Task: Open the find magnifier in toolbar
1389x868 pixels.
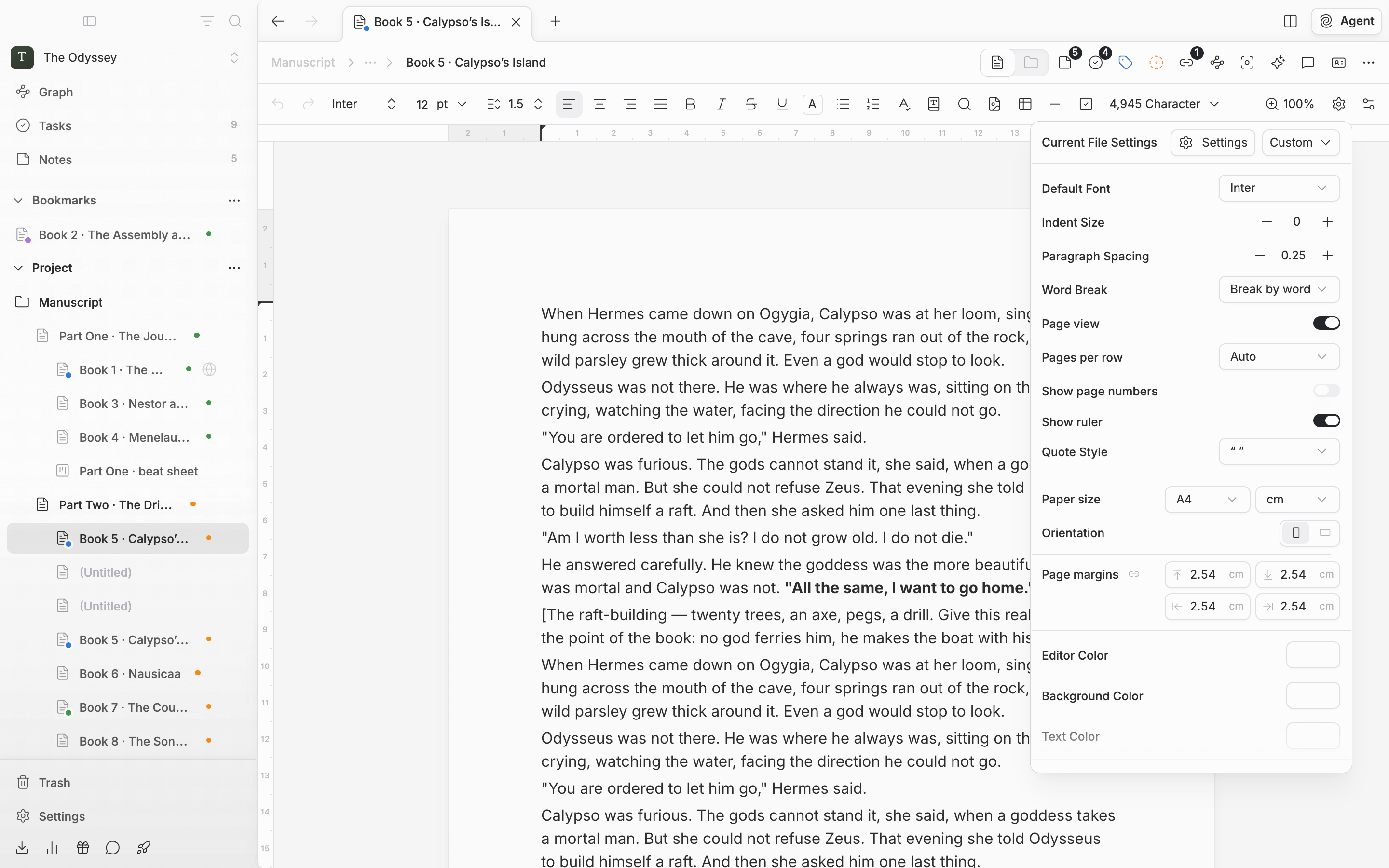Action: [x=964, y=104]
